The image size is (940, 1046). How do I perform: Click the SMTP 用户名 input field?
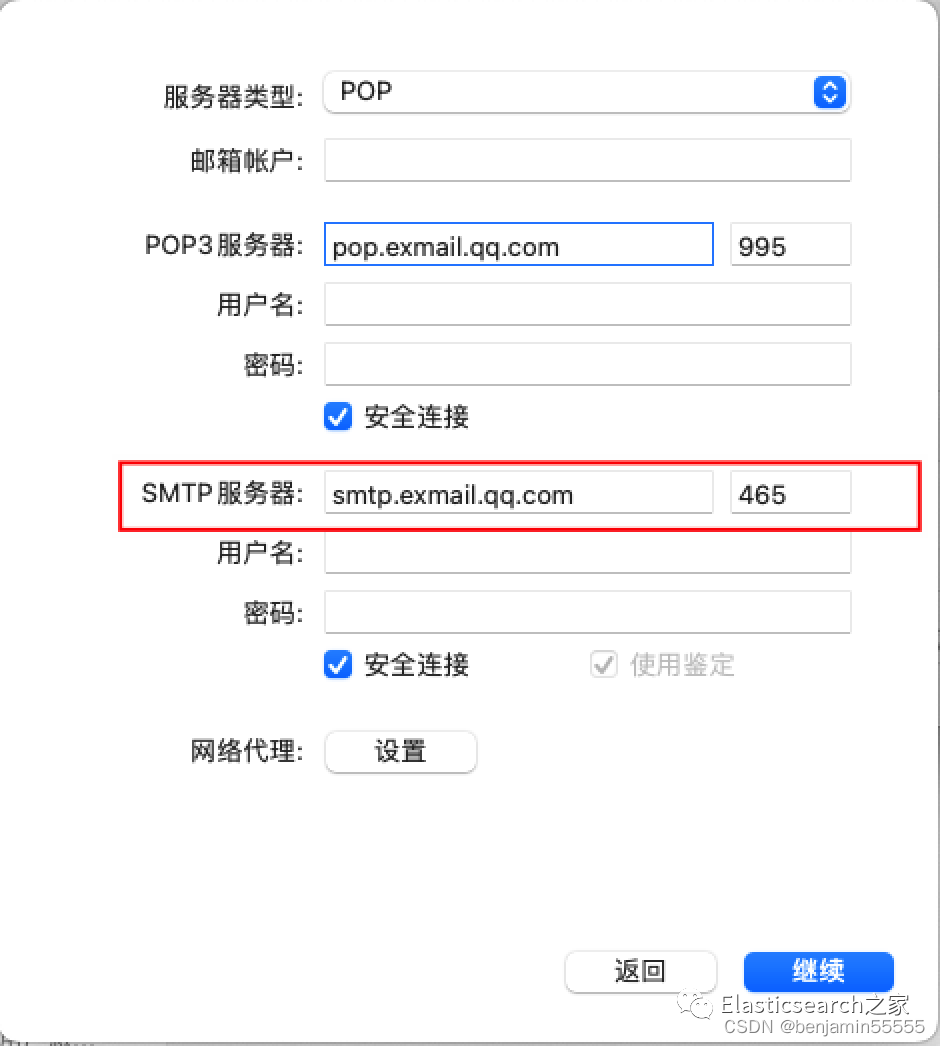pos(588,552)
